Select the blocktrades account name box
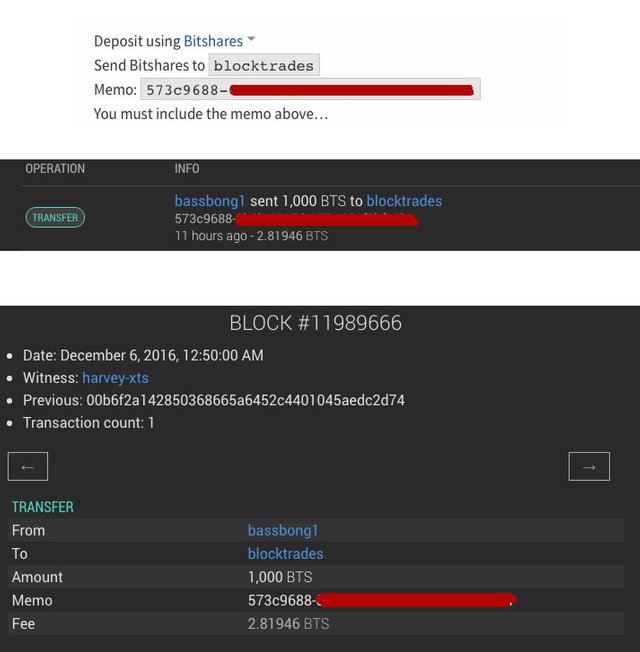 click(x=265, y=66)
